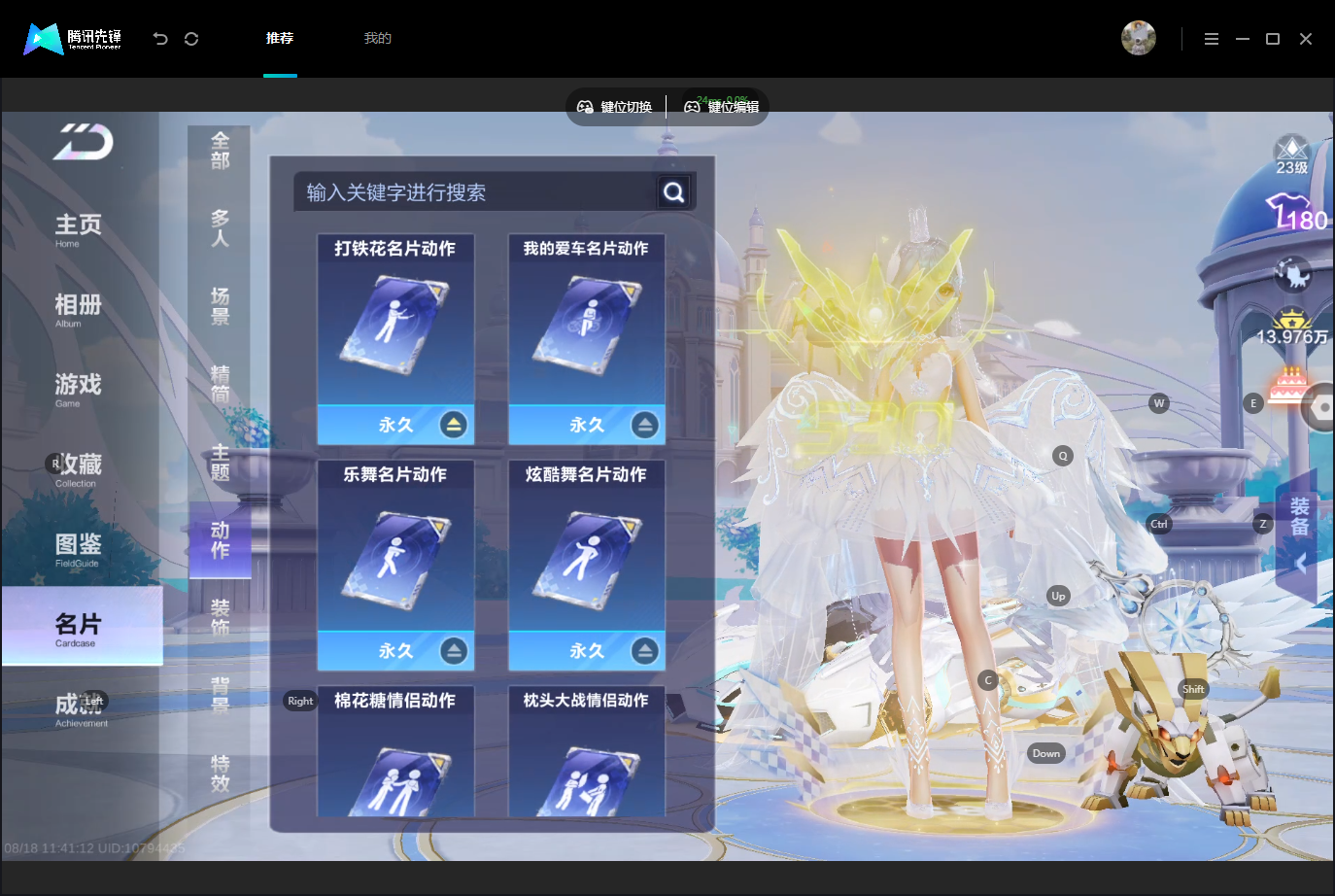Click the Ctrl key overlay
This screenshot has height=896, width=1335.
pyautogui.click(x=1159, y=524)
